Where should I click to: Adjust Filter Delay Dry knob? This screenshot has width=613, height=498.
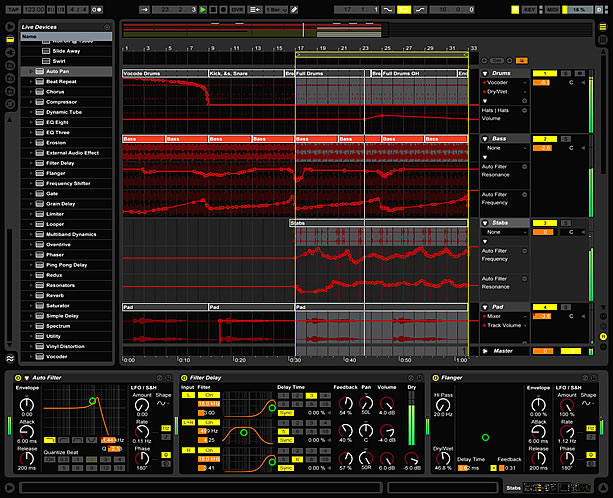tap(412, 459)
